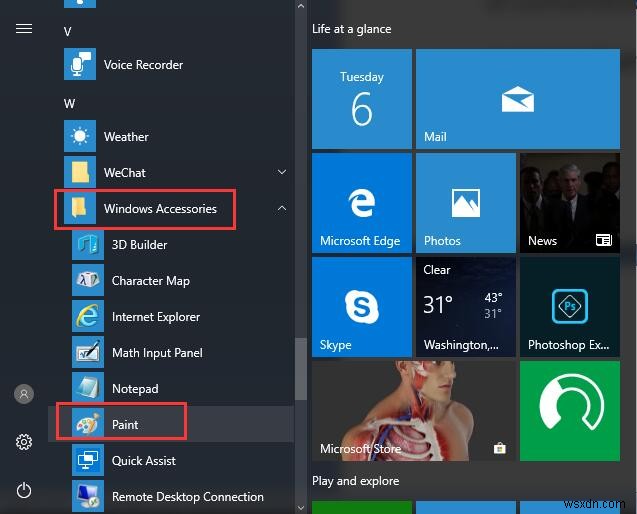Screen dimensions: 637x514
Task: Click the Internet Explorer icon
Action: pos(88,316)
